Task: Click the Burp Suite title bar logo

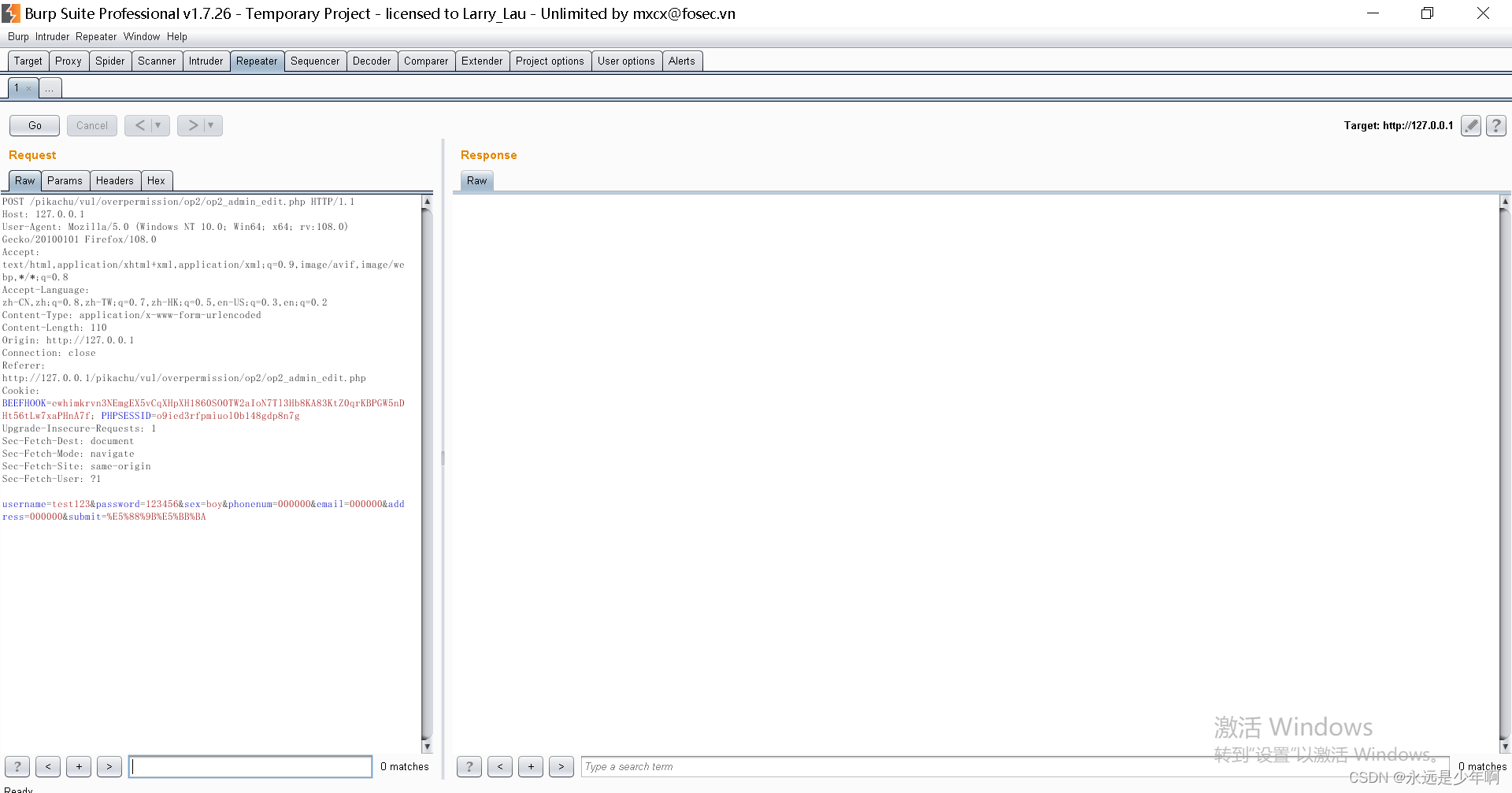Action: pyautogui.click(x=11, y=13)
